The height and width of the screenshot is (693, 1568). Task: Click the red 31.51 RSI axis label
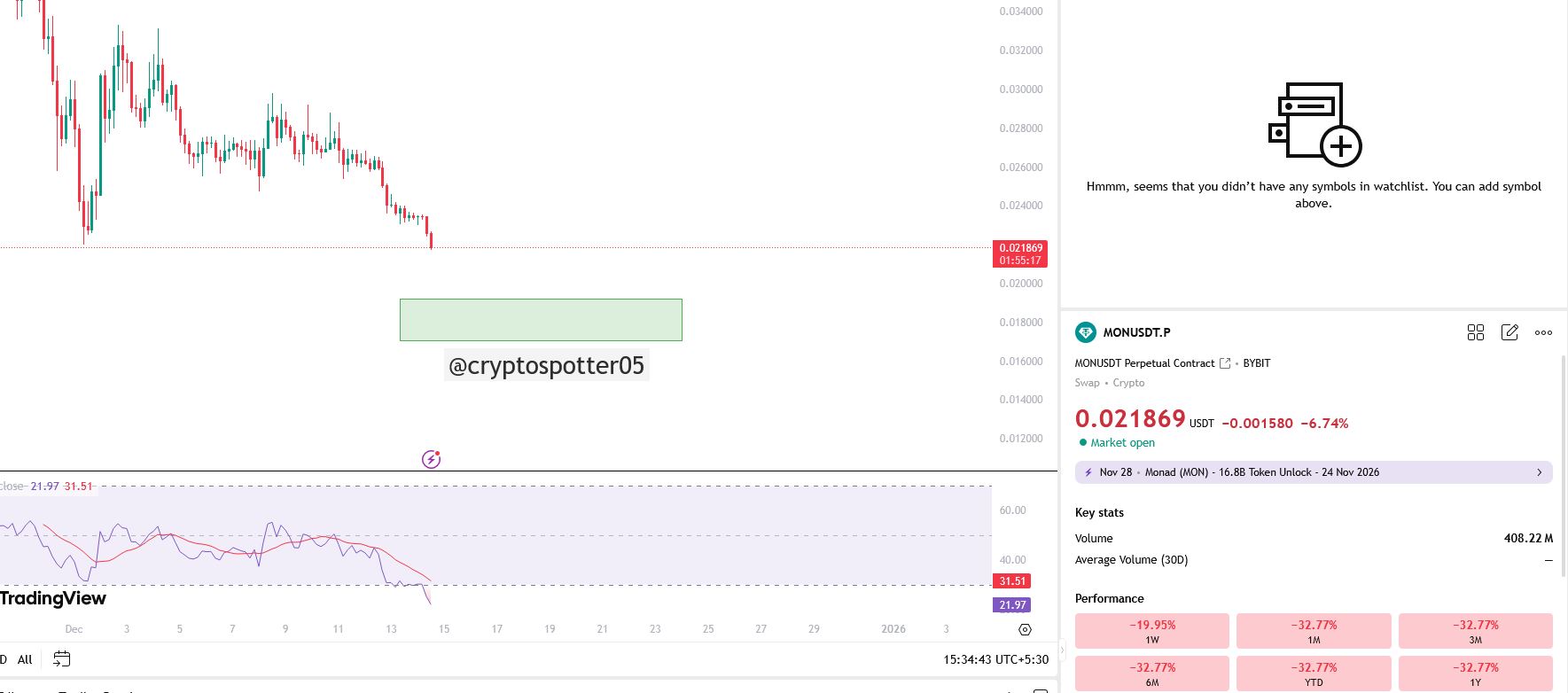(x=1012, y=581)
